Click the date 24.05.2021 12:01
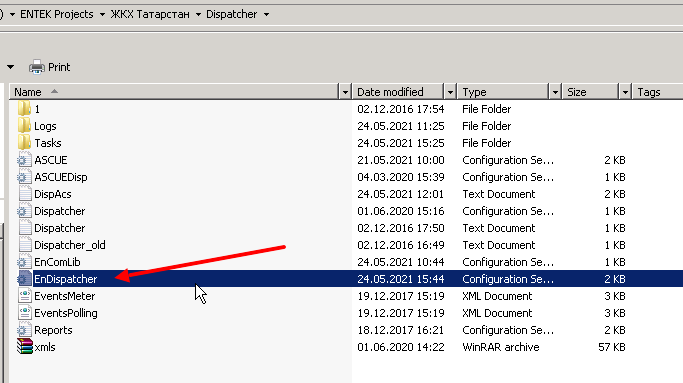Image resolution: width=683 pixels, height=383 pixels. (x=401, y=194)
